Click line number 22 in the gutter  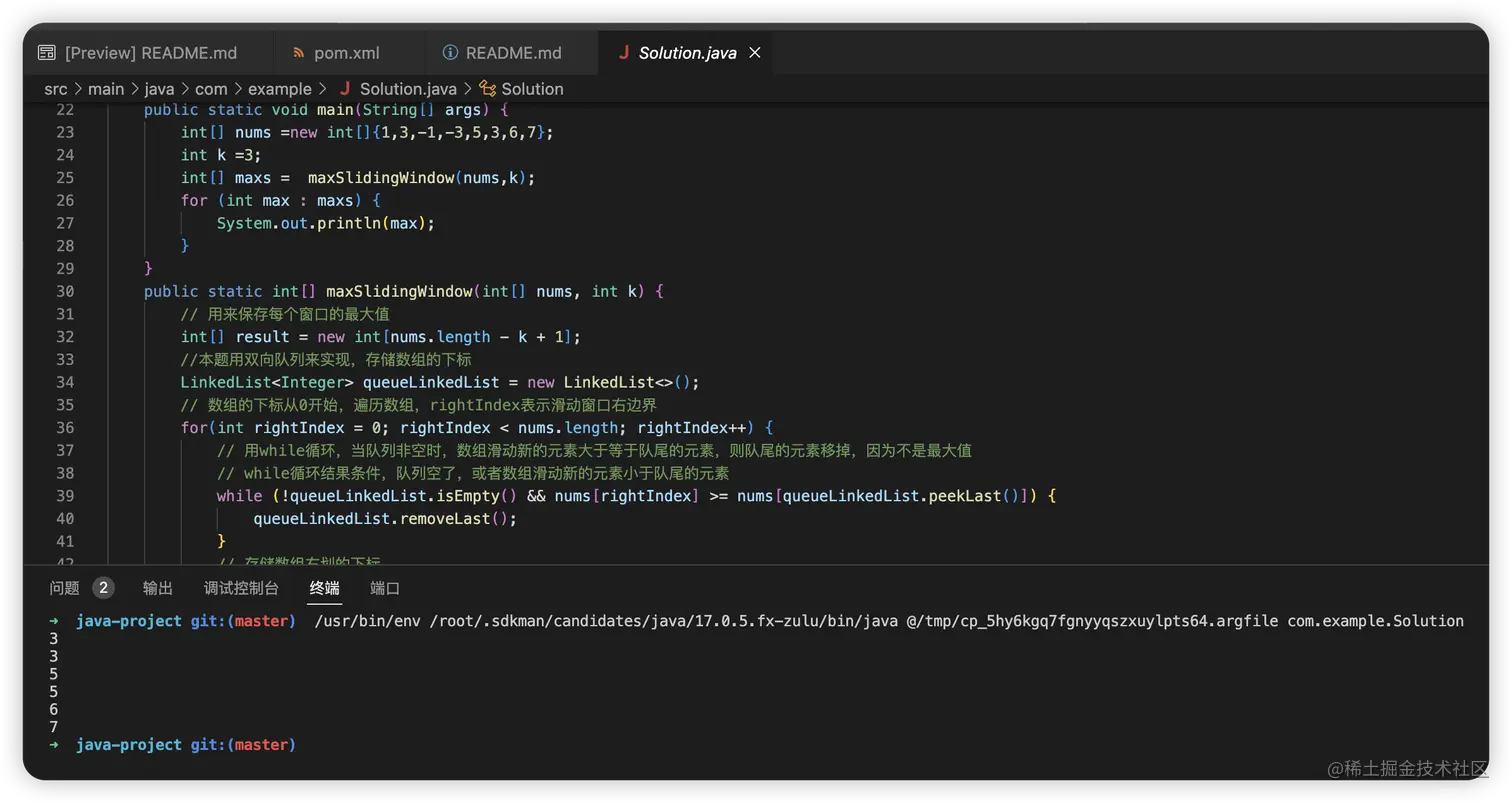tap(65, 109)
